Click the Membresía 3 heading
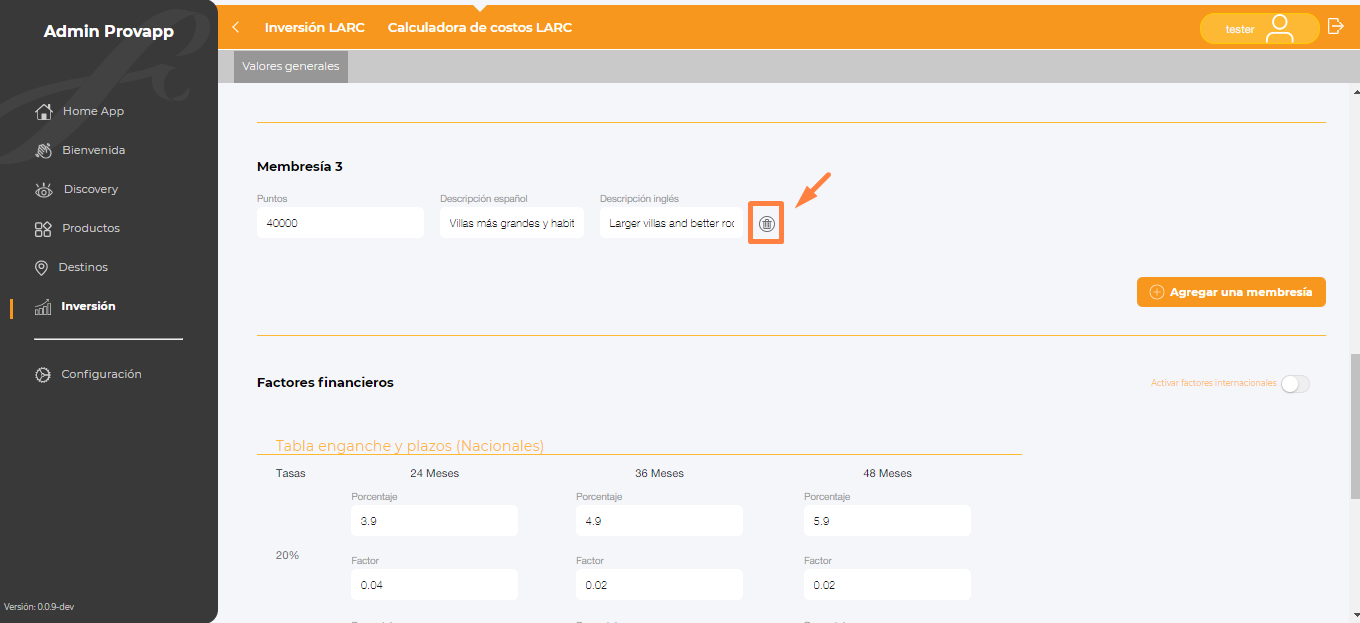The height and width of the screenshot is (623, 1360). pyautogui.click(x=300, y=166)
